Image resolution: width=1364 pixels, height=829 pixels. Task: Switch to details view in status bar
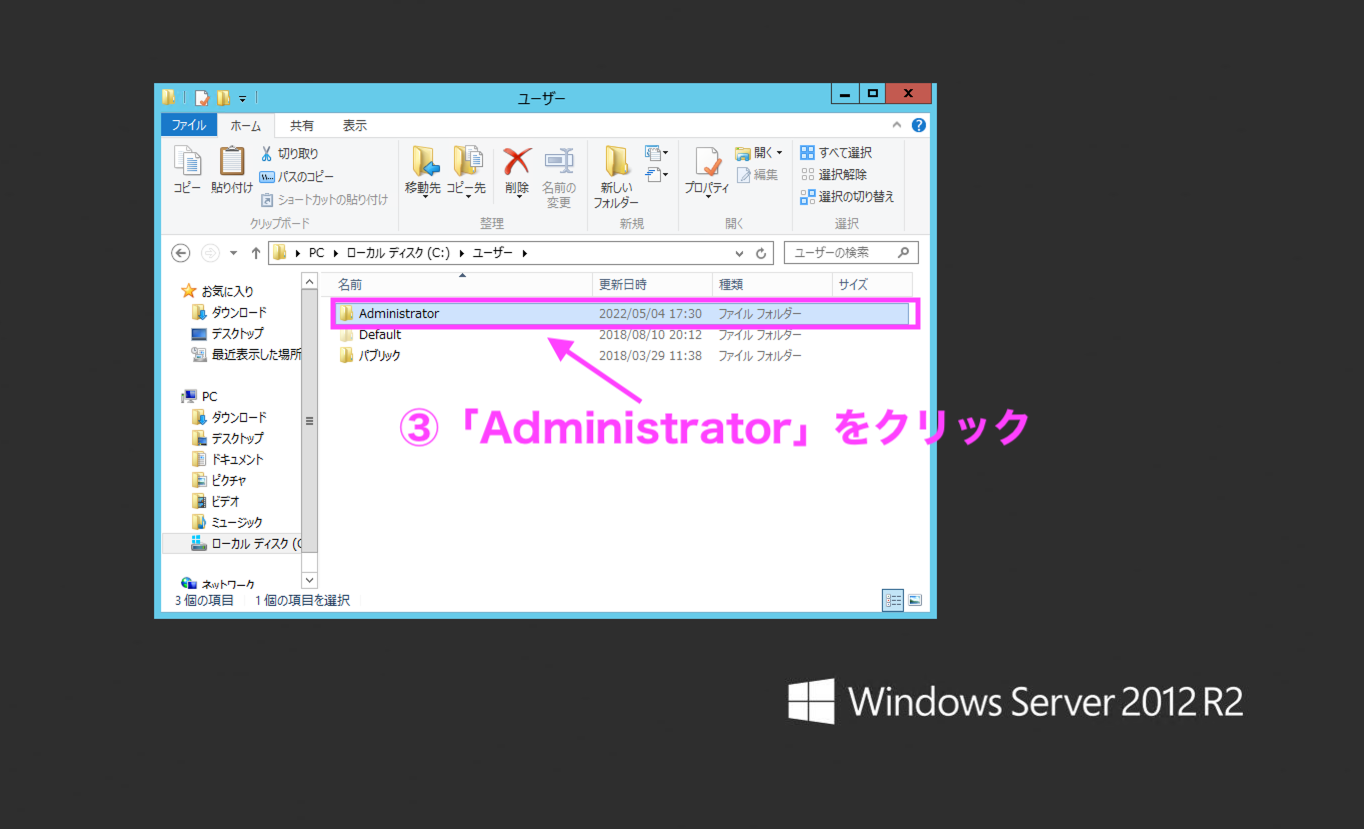[892, 600]
